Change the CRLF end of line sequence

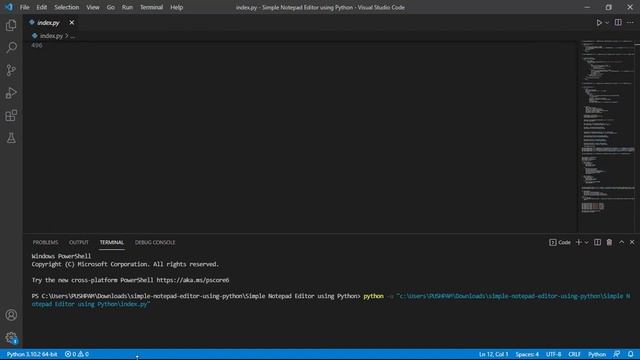point(574,354)
